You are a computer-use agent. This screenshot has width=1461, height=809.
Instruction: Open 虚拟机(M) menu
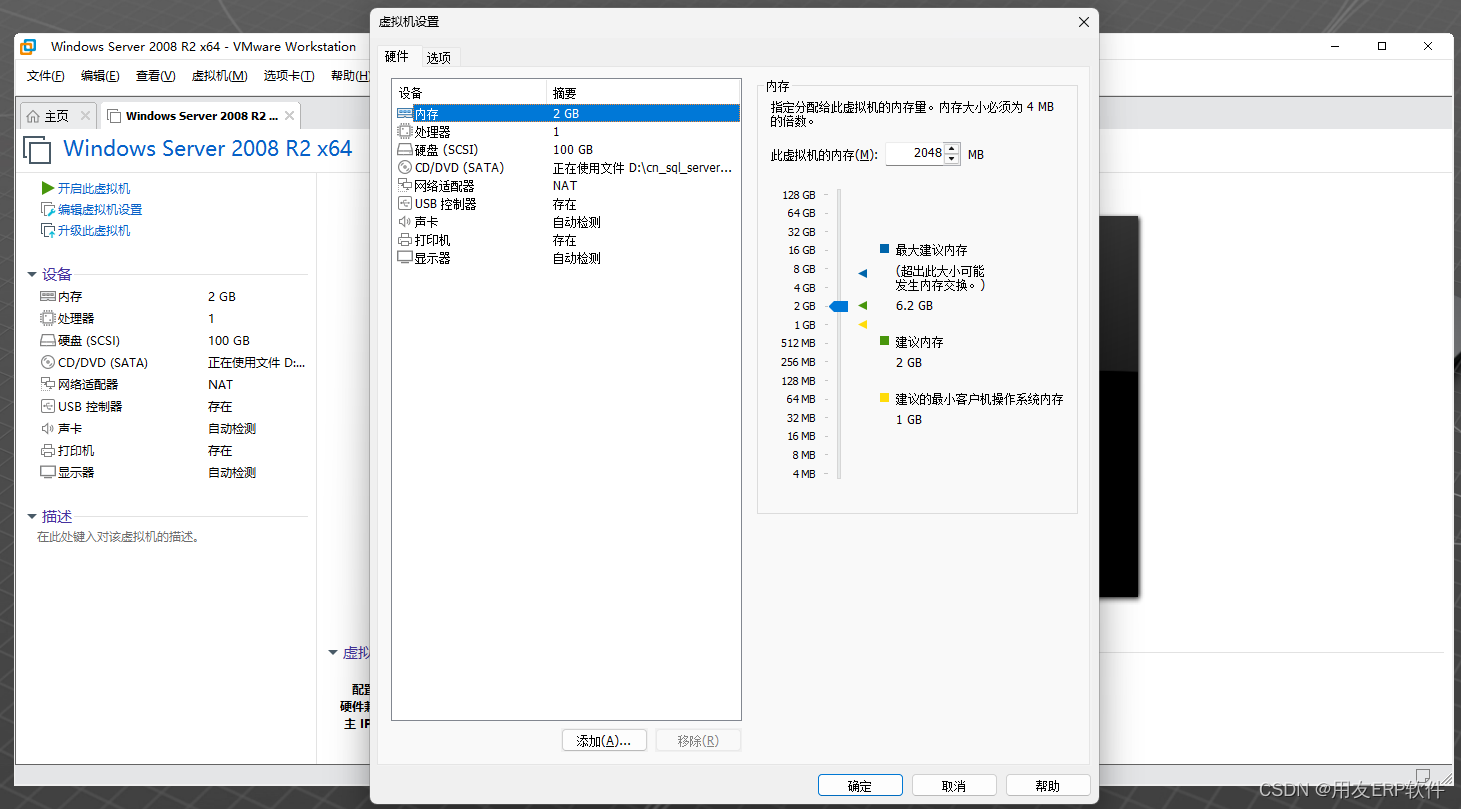(219, 76)
